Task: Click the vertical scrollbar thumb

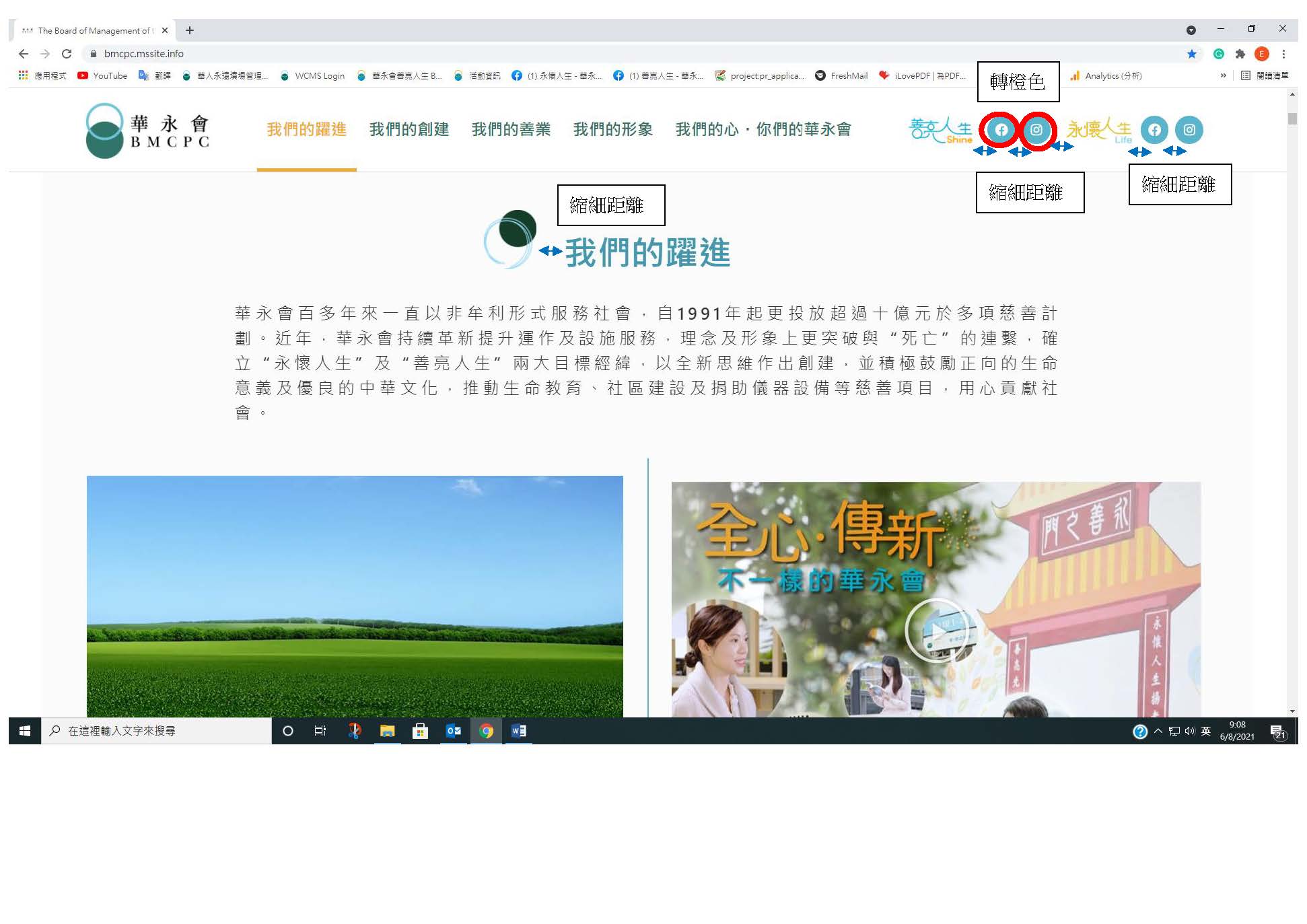Action: 1292,118
